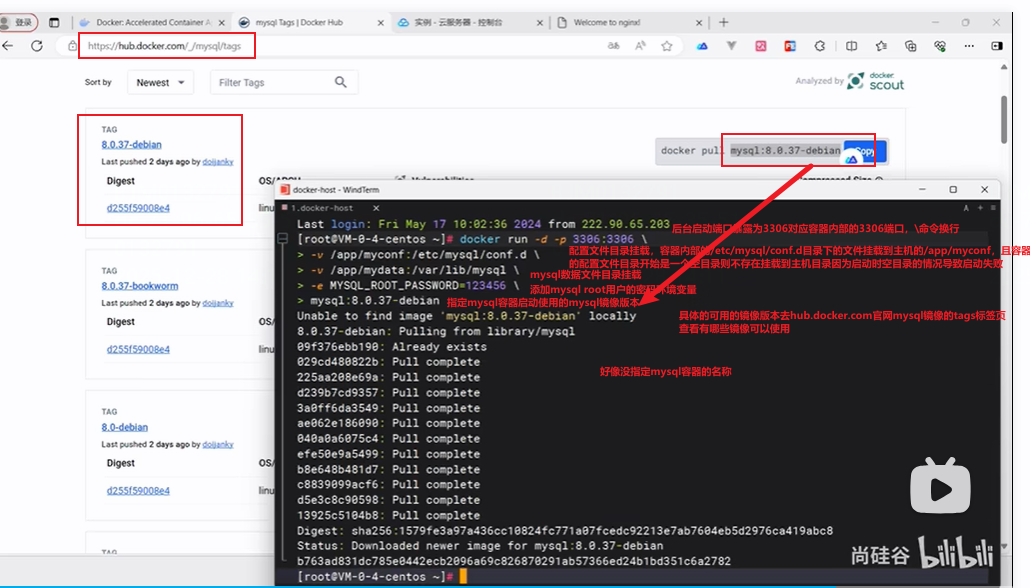Open the Sort by Newest dropdown
This screenshot has width=1030, height=588.
160,83
